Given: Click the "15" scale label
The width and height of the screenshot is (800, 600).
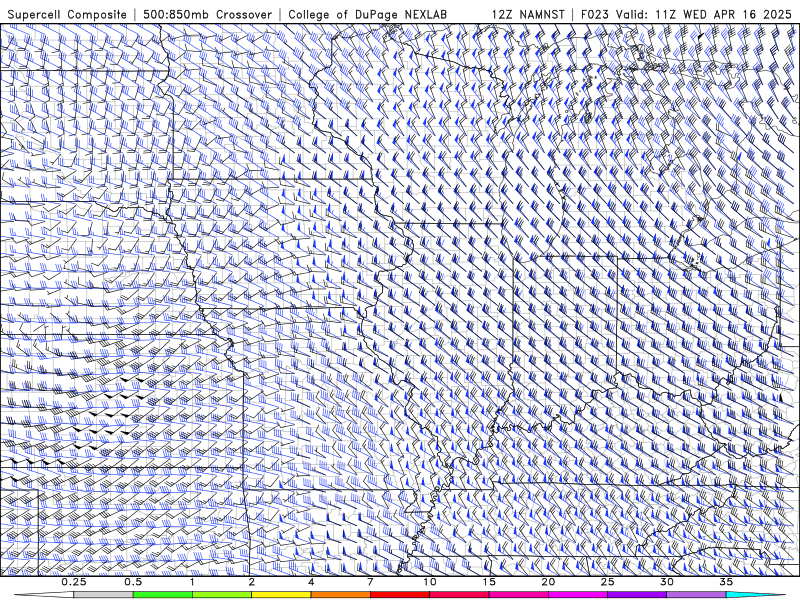Looking at the screenshot, I should point(489,582).
